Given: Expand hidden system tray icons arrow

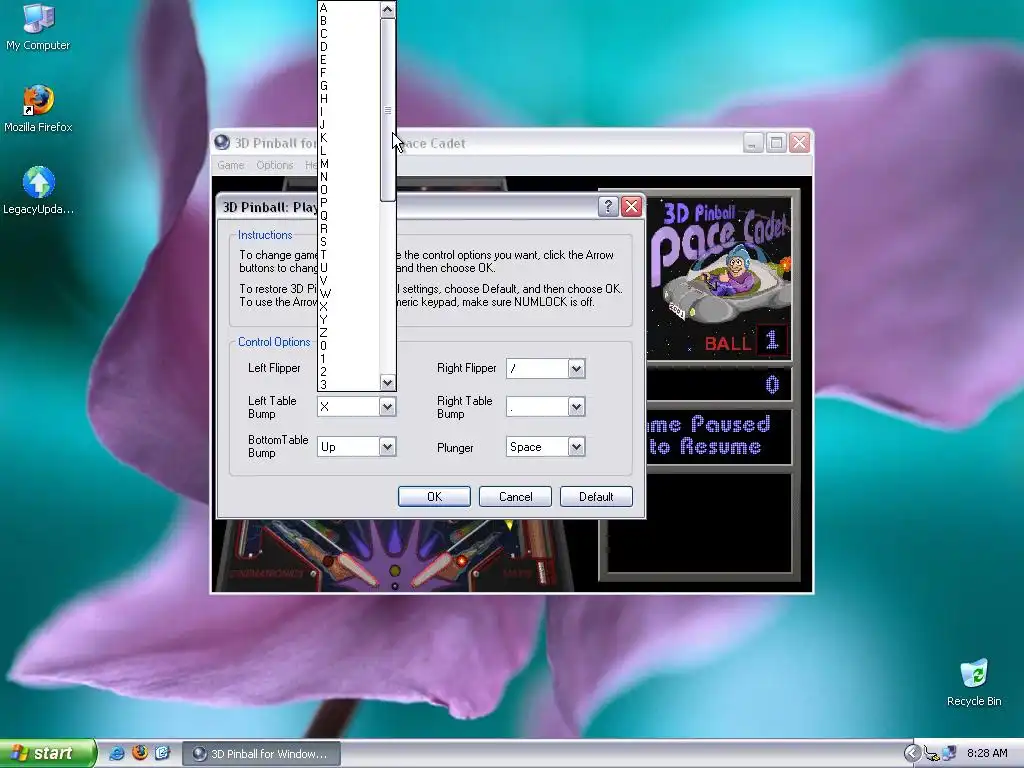Looking at the screenshot, I should [x=912, y=754].
